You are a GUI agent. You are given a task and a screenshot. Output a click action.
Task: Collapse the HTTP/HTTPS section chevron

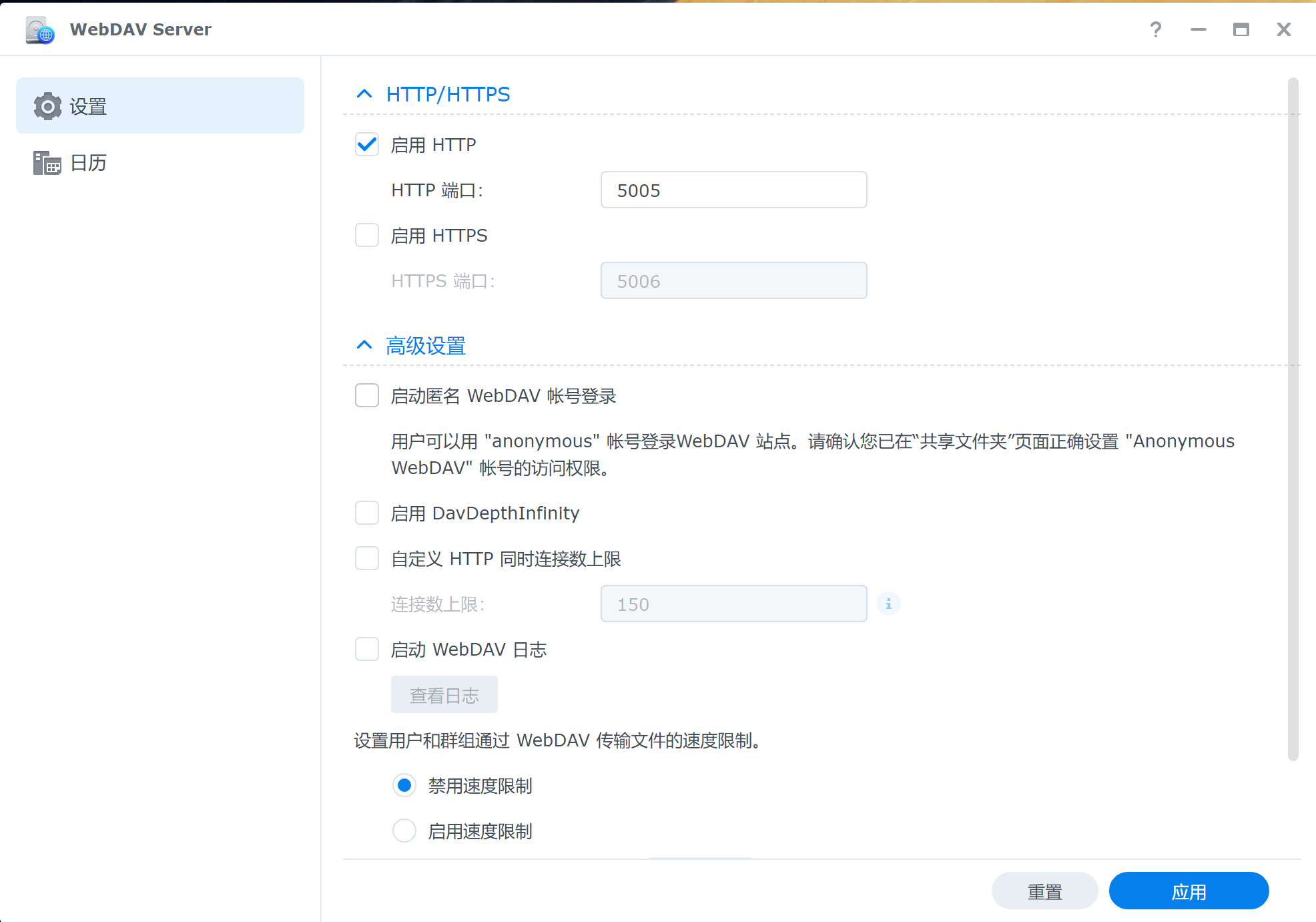(364, 94)
